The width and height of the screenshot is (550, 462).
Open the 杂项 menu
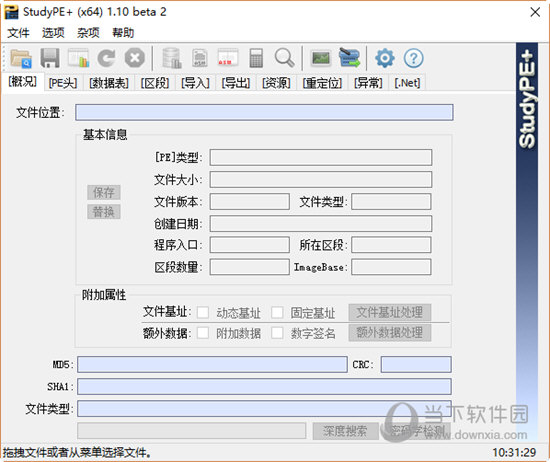[x=88, y=33]
